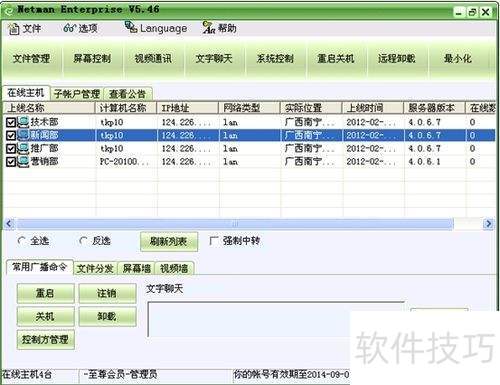Enable the 强制中转 checkbox

[213, 241]
